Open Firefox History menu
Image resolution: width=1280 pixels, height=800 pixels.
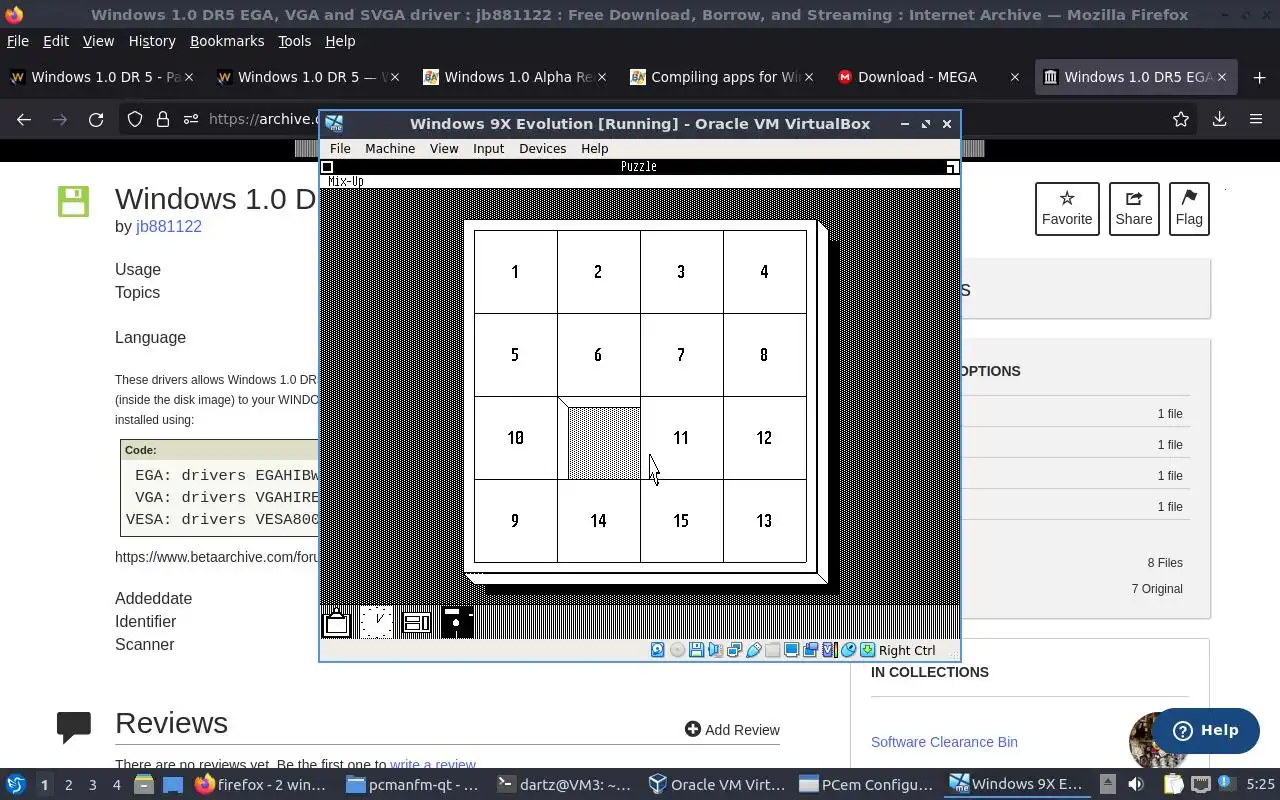point(152,41)
